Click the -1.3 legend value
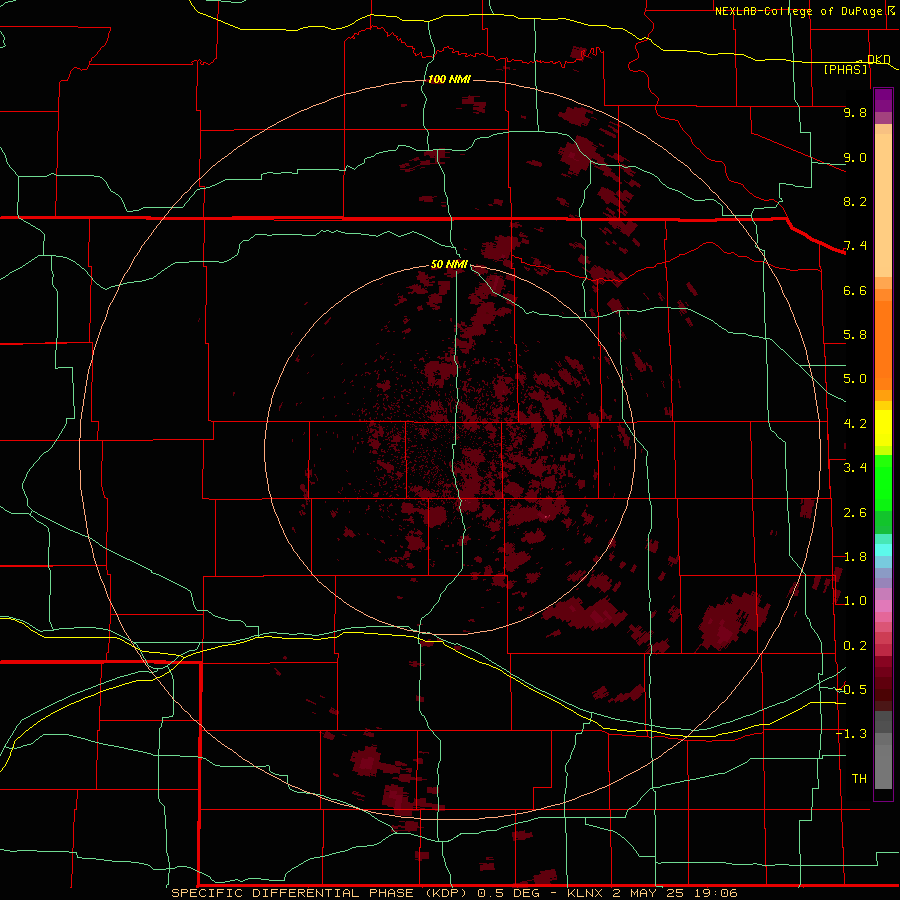Viewport: 900px width, 900px height. click(851, 734)
